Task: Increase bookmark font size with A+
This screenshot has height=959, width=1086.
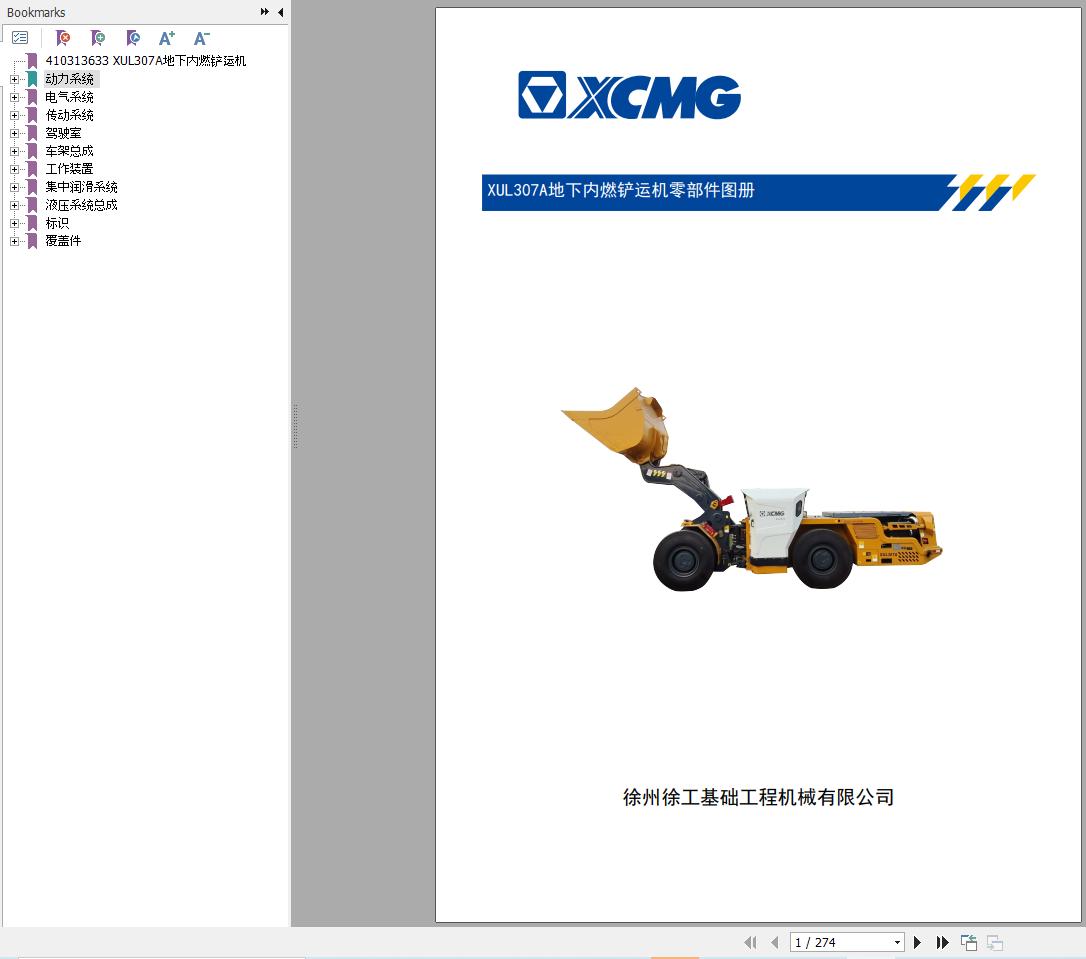Action: click(x=167, y=38)
